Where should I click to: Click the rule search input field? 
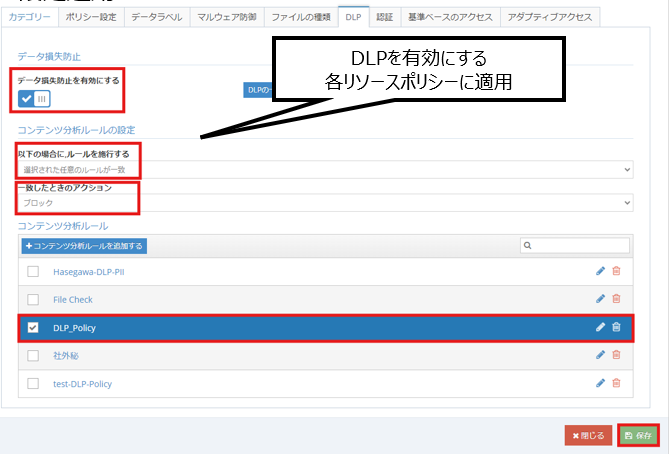click(575, 246)
